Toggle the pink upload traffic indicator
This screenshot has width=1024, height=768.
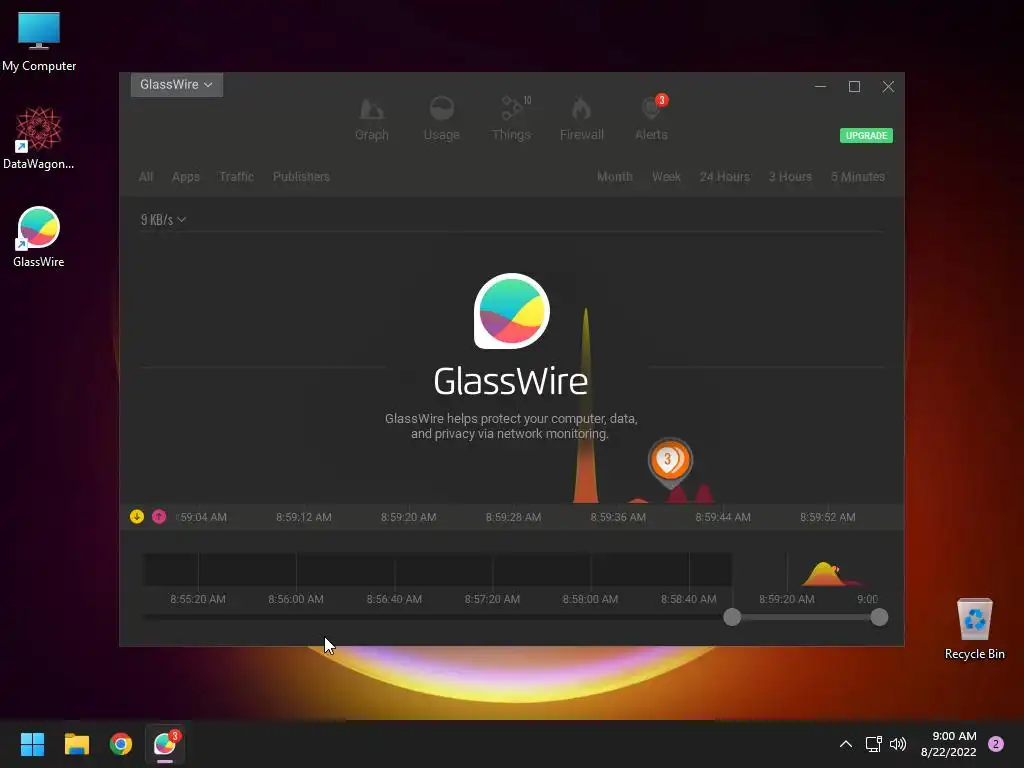pos(159,517)
